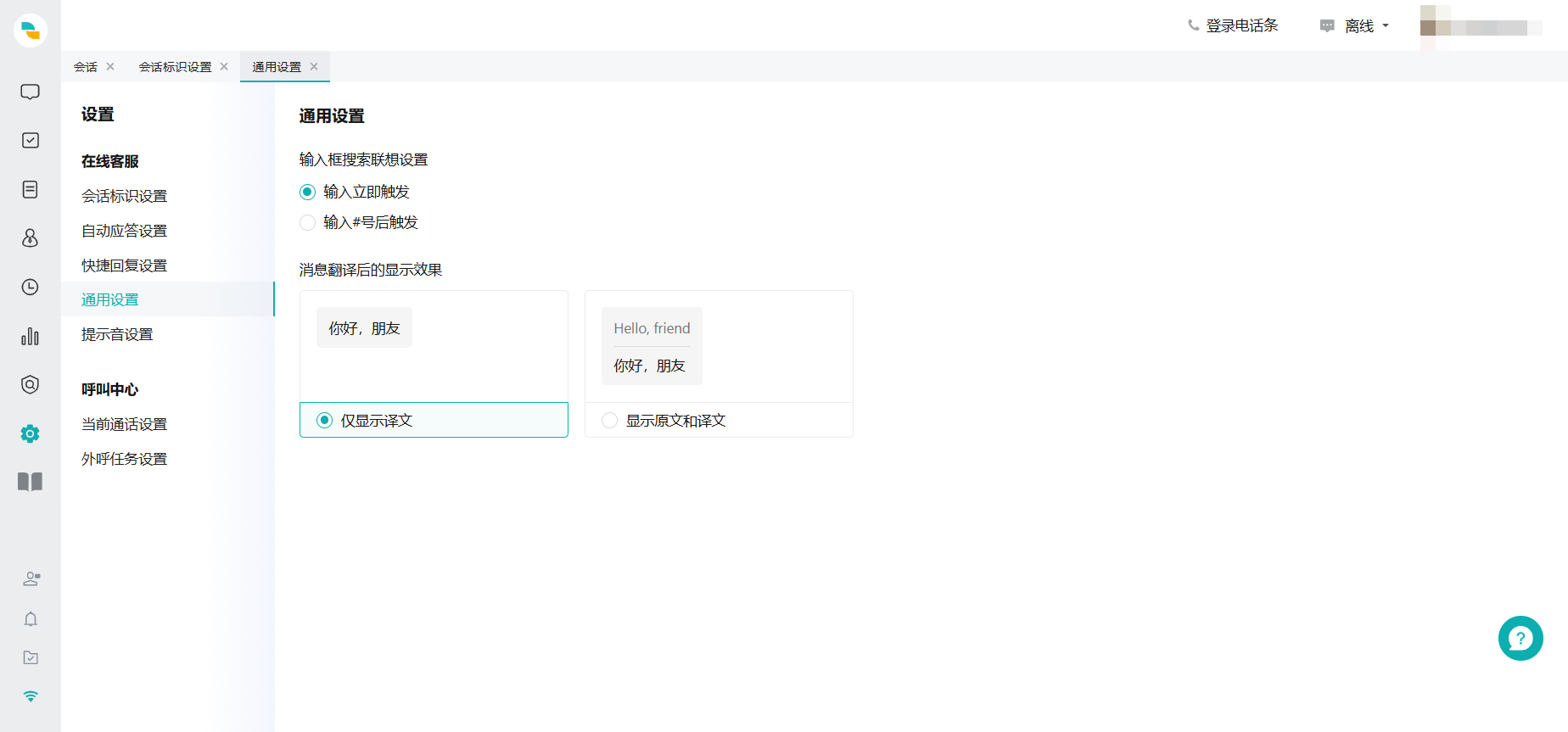
Task: Open the round help question-mark button
Action: [x=1520, y=638]
